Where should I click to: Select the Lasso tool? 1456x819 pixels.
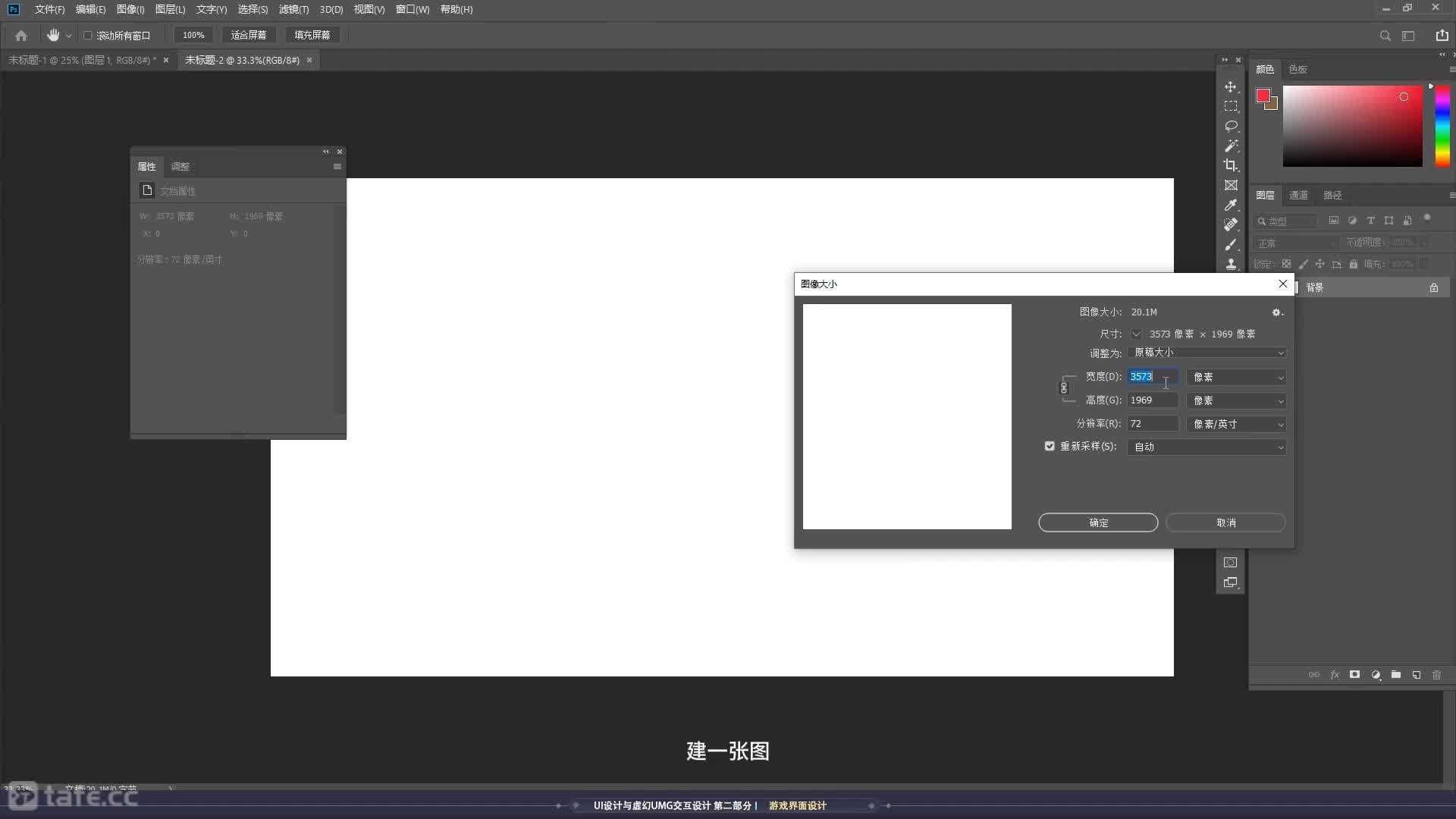(x=1230, y=126)
